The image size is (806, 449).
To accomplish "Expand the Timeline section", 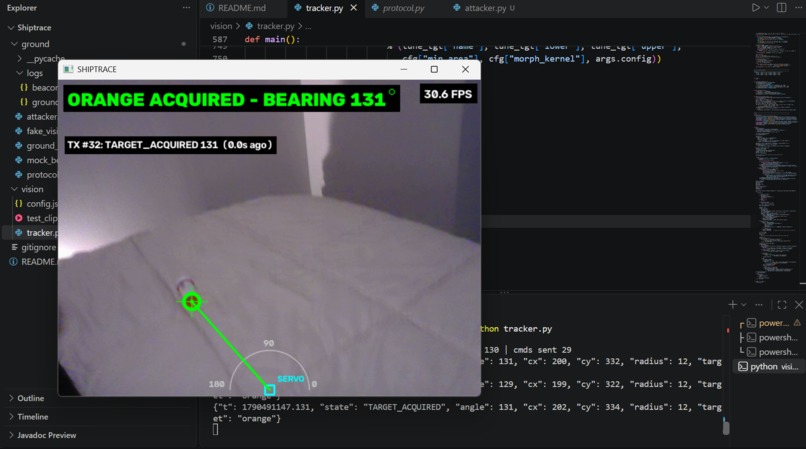I will tap(32, 417).
